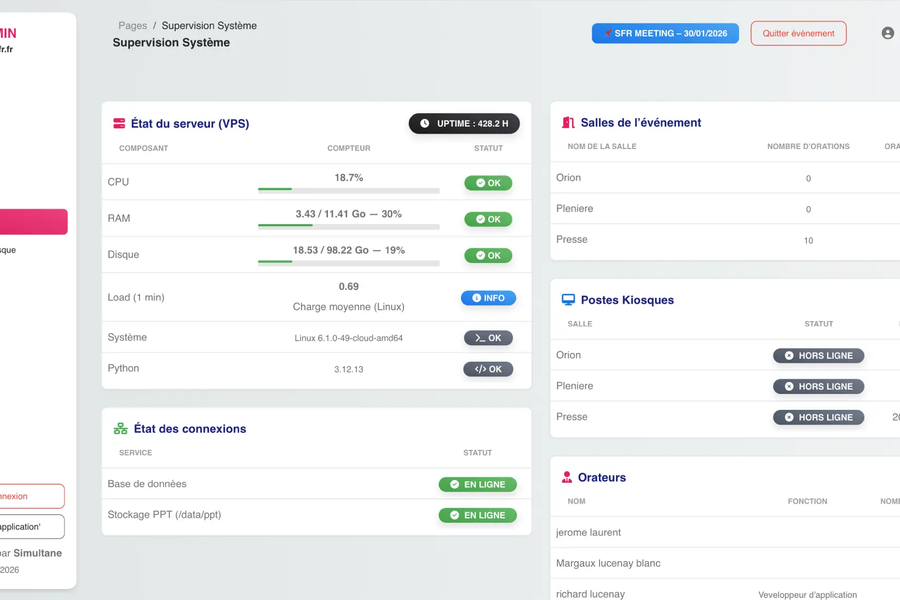Click the Python version 3.12.13
This screenshot has width=900, height=600.
click(x=348, y=369)
